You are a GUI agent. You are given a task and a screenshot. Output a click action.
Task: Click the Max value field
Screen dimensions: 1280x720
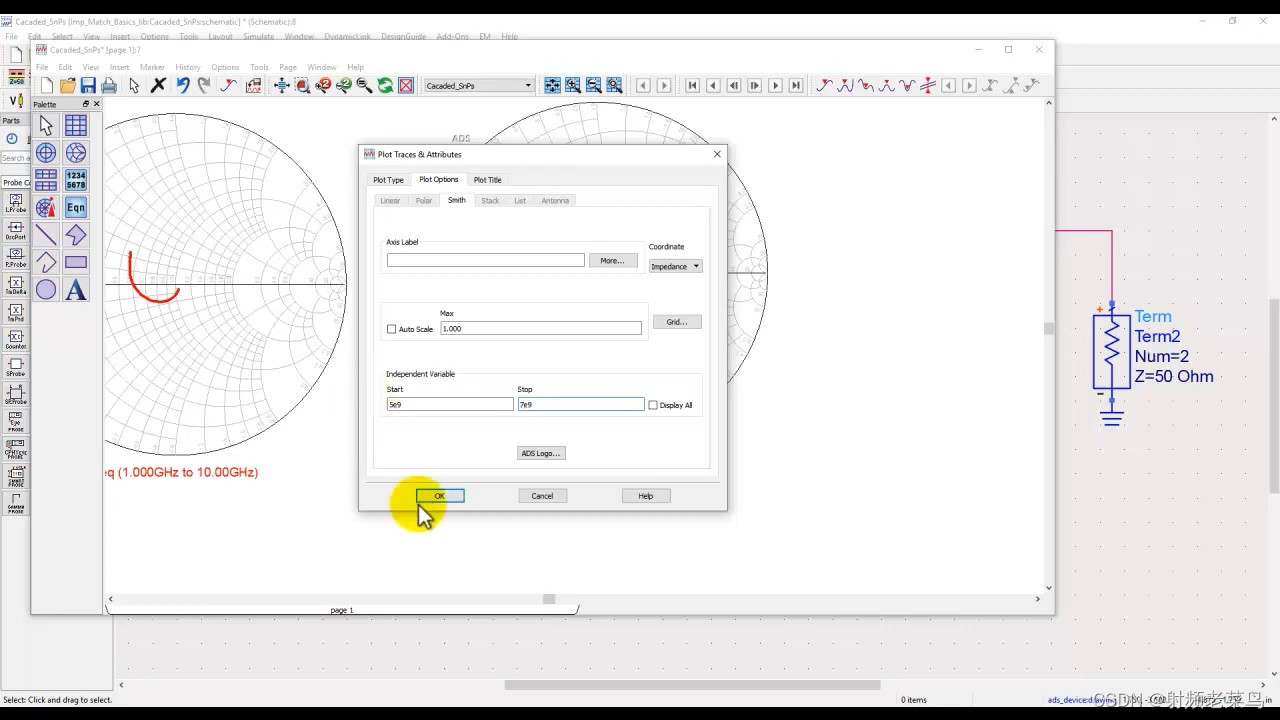click(541, 328)
